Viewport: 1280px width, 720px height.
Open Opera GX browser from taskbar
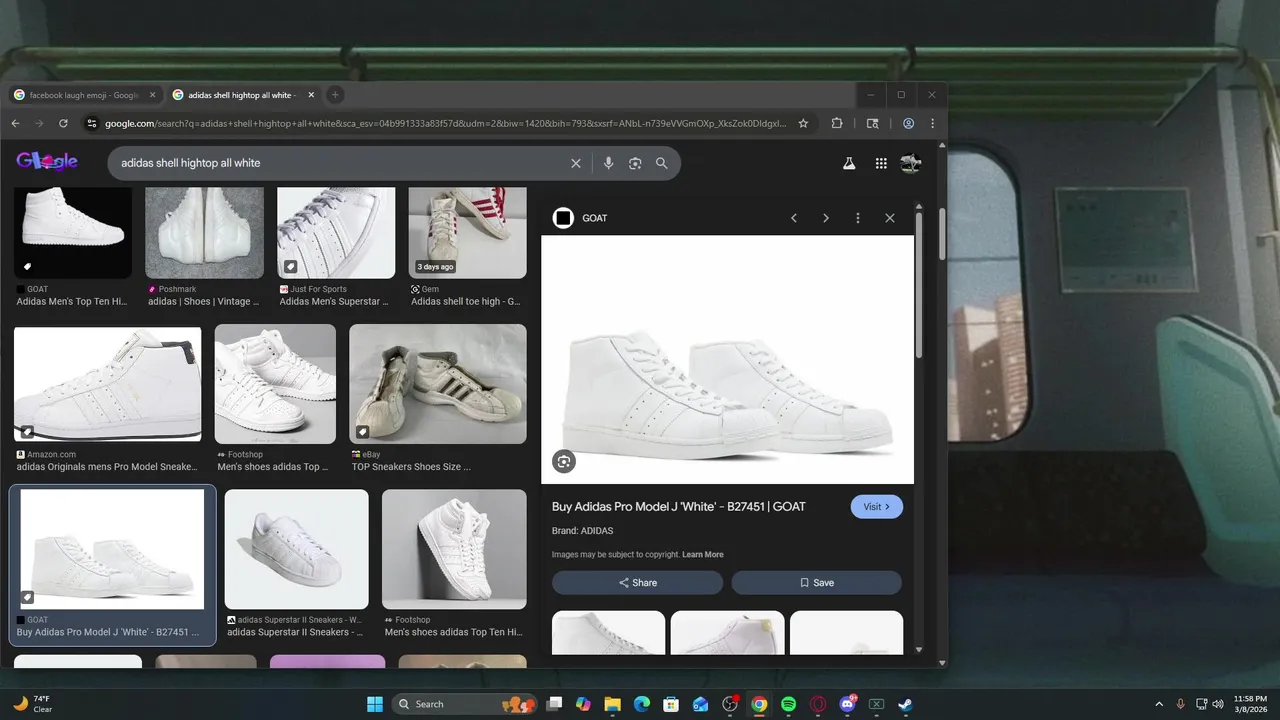818,704
